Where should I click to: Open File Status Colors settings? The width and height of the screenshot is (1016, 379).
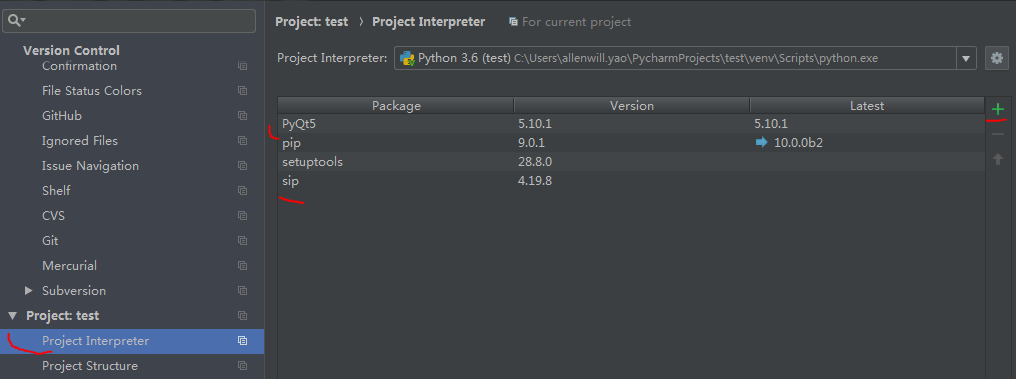(92, 91)
